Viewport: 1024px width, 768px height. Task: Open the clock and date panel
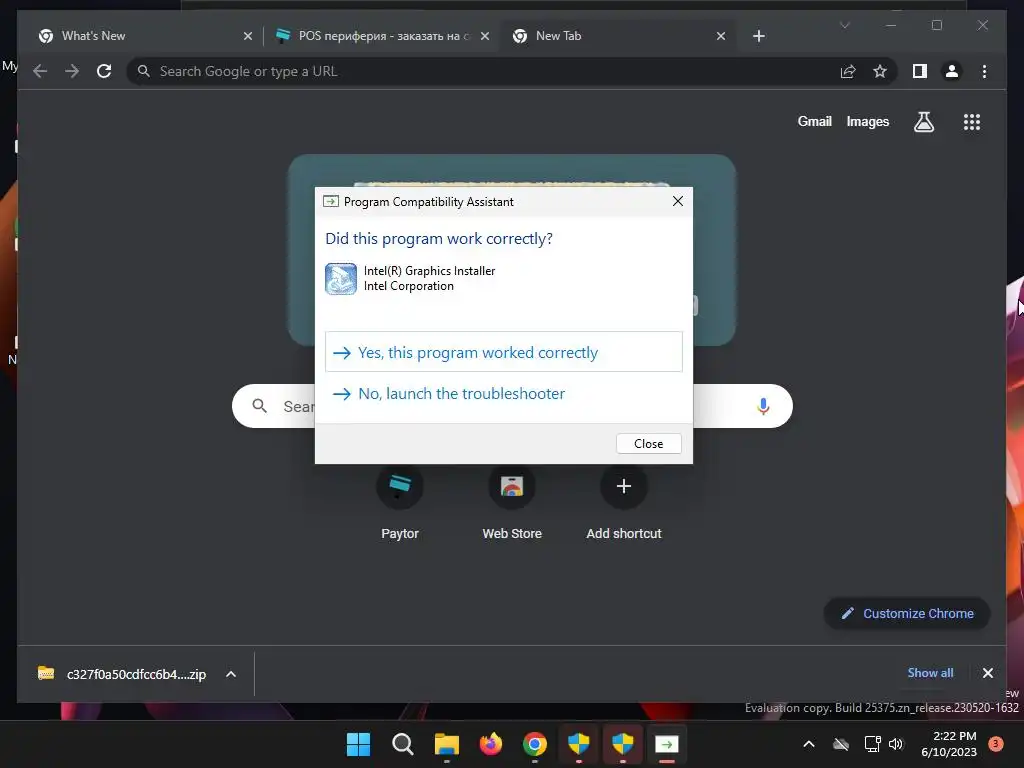(x=948, y=744)
